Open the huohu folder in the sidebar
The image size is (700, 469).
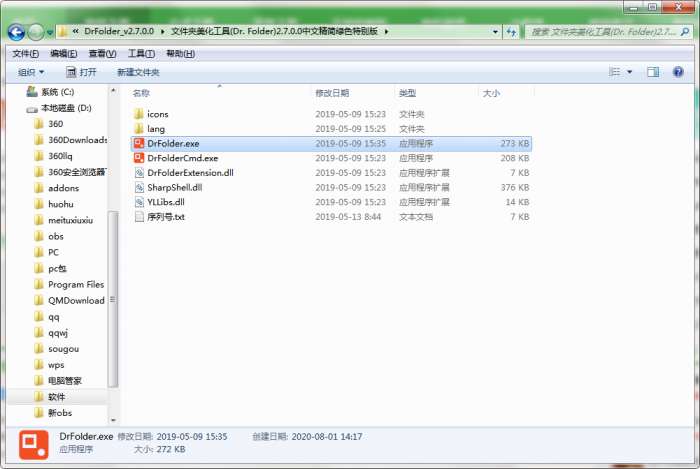[x=54, y=204]
